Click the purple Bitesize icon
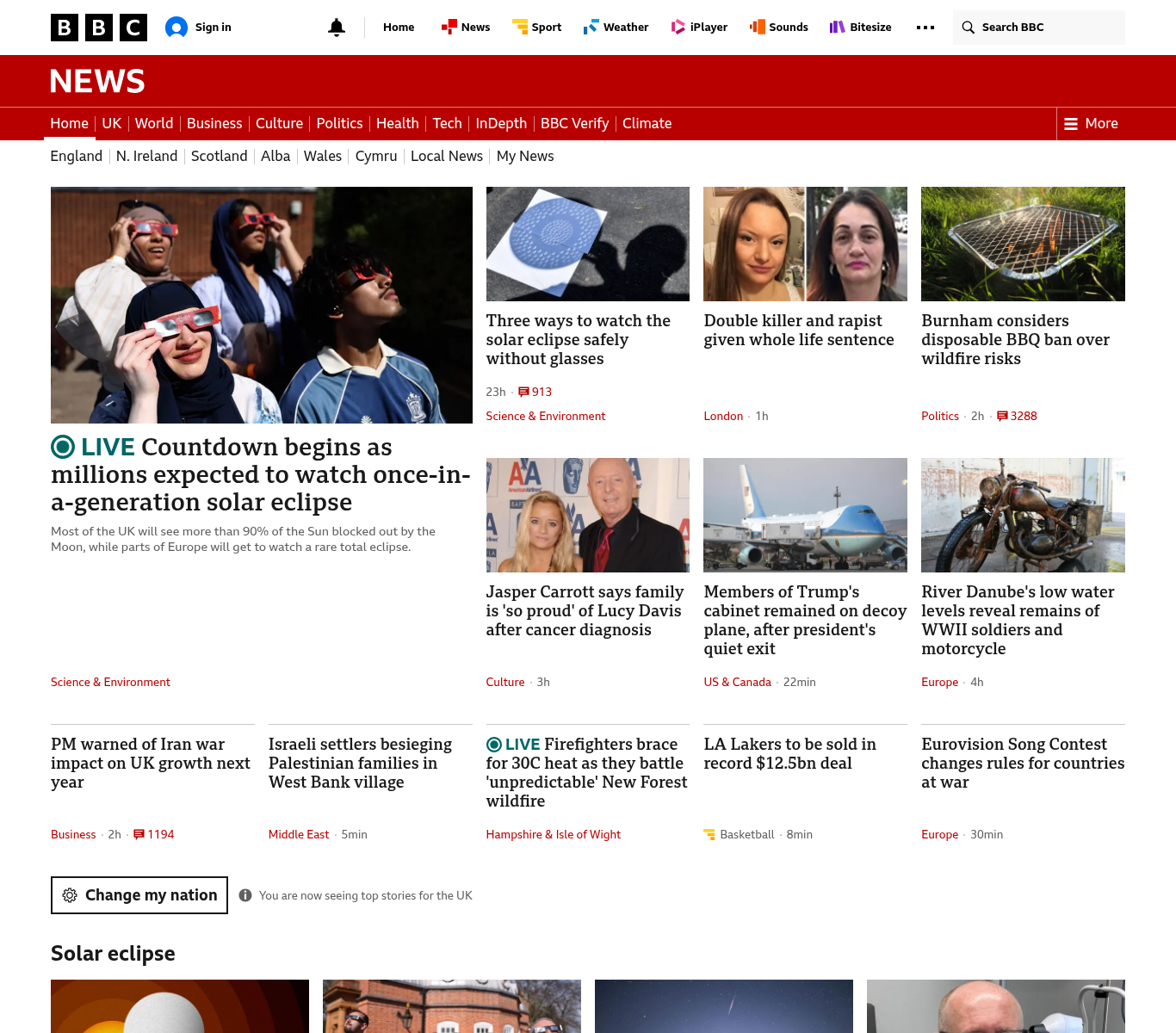The image size is (1176, 1033). pos(837,28)
